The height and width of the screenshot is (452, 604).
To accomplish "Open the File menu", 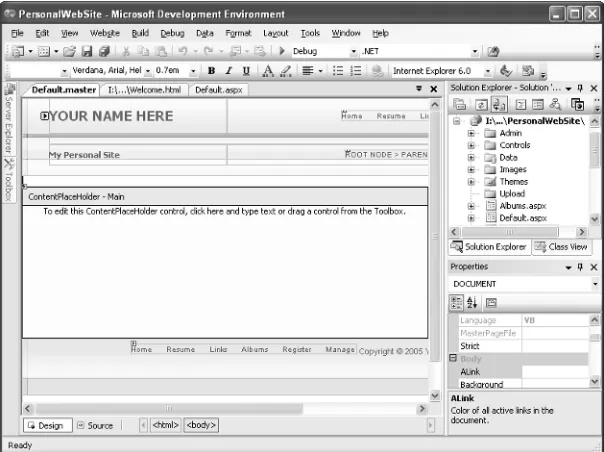I will tap(17, 33).
